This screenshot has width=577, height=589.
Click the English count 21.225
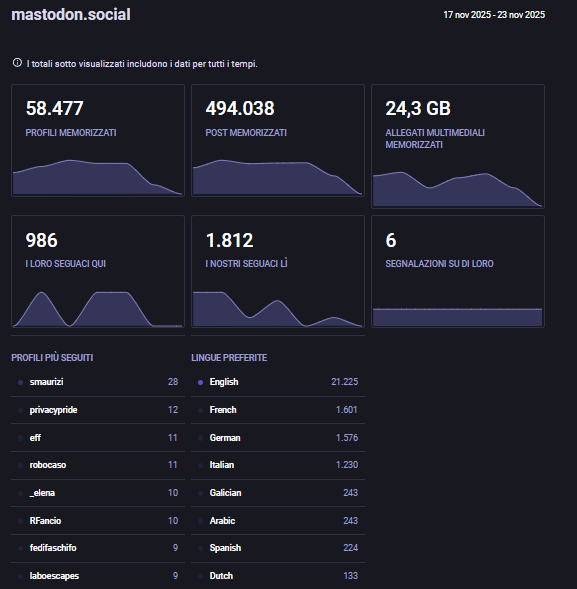click(x=344, y=382)
